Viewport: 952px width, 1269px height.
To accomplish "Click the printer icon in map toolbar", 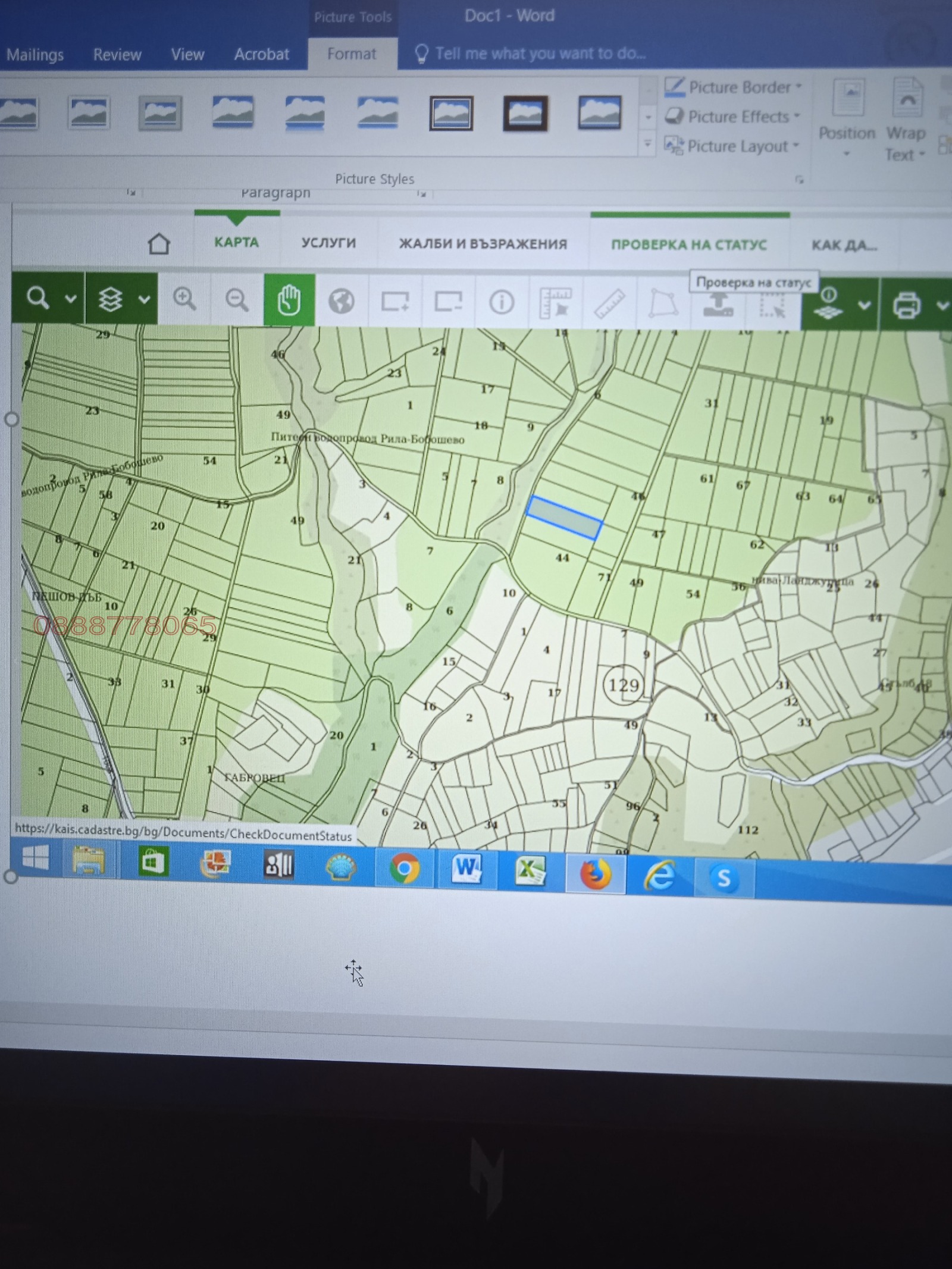I will pos(906,306).
